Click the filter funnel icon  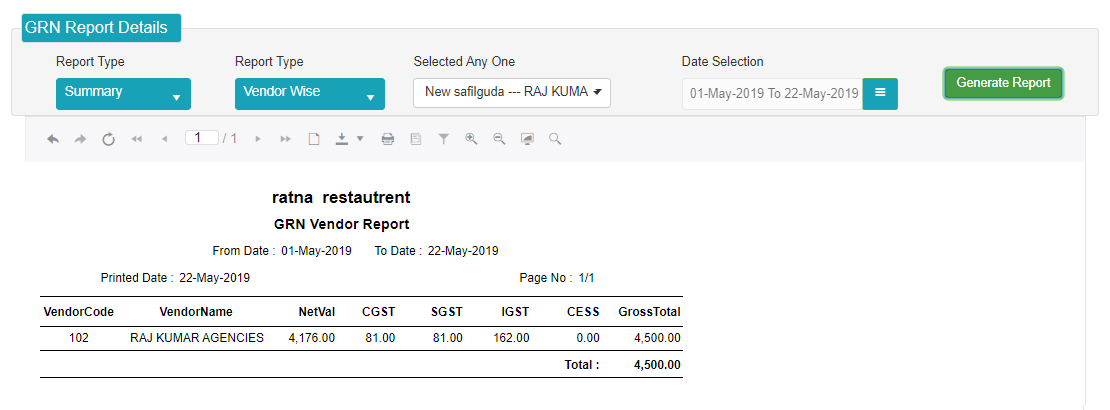[443, 139]
